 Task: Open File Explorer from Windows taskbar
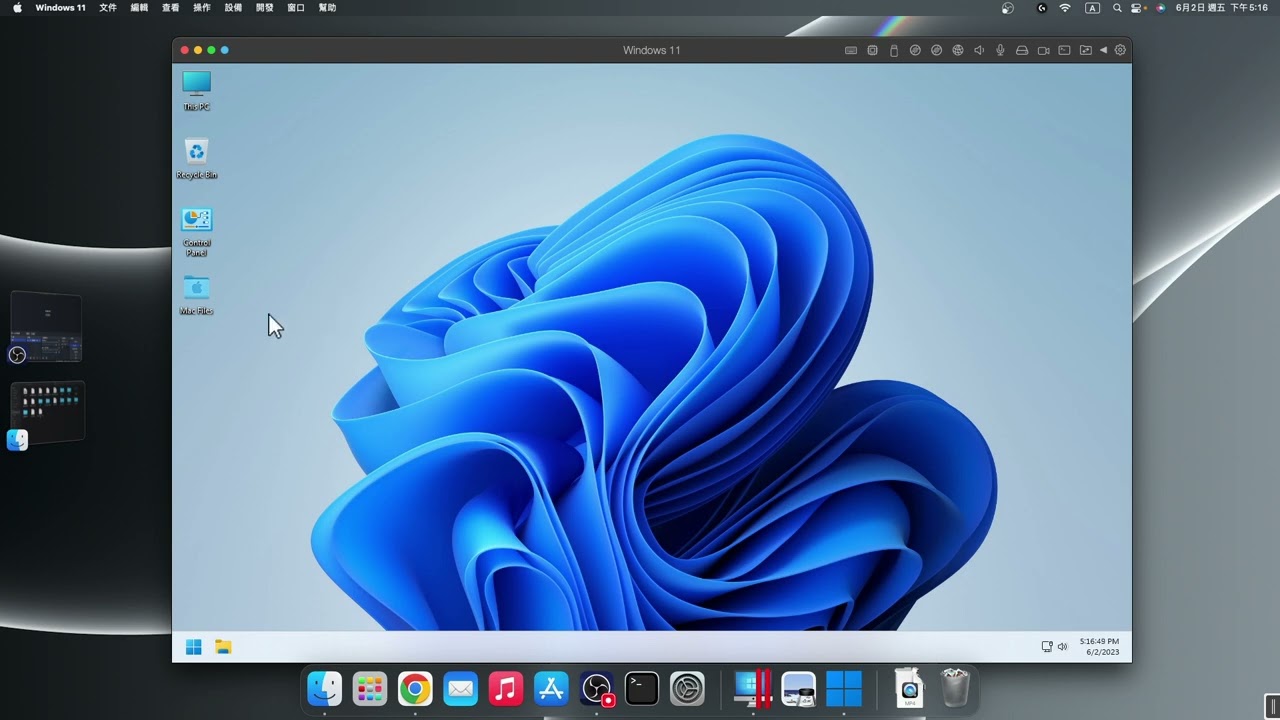(223, 647)
